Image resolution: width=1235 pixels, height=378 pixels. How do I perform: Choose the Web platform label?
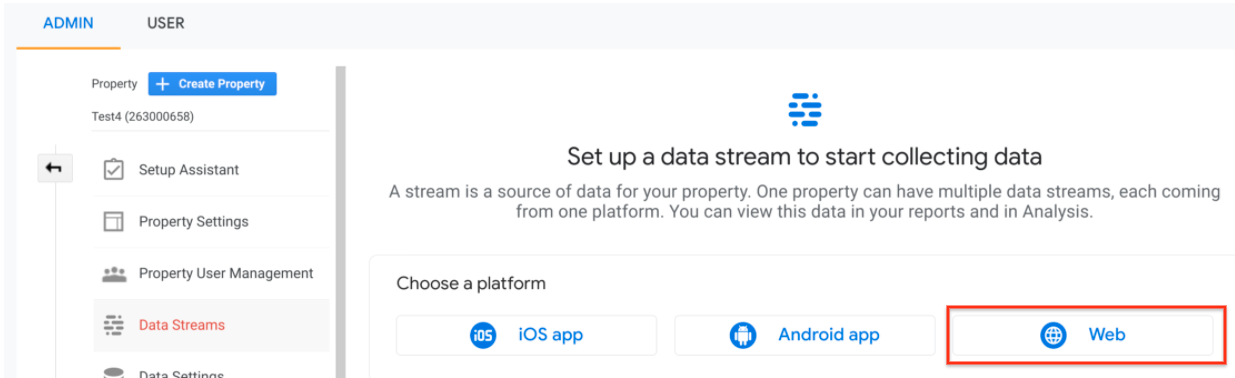pyautogui.click(x=1107, y=335)
